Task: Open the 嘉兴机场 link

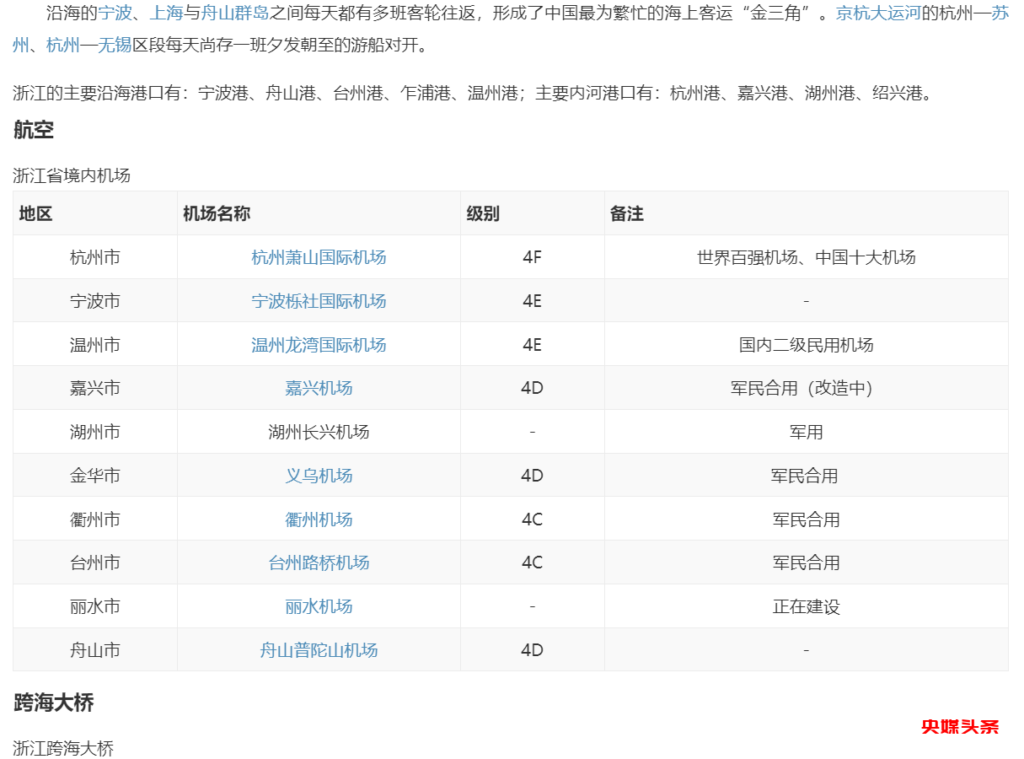Action: click(318, 388)
